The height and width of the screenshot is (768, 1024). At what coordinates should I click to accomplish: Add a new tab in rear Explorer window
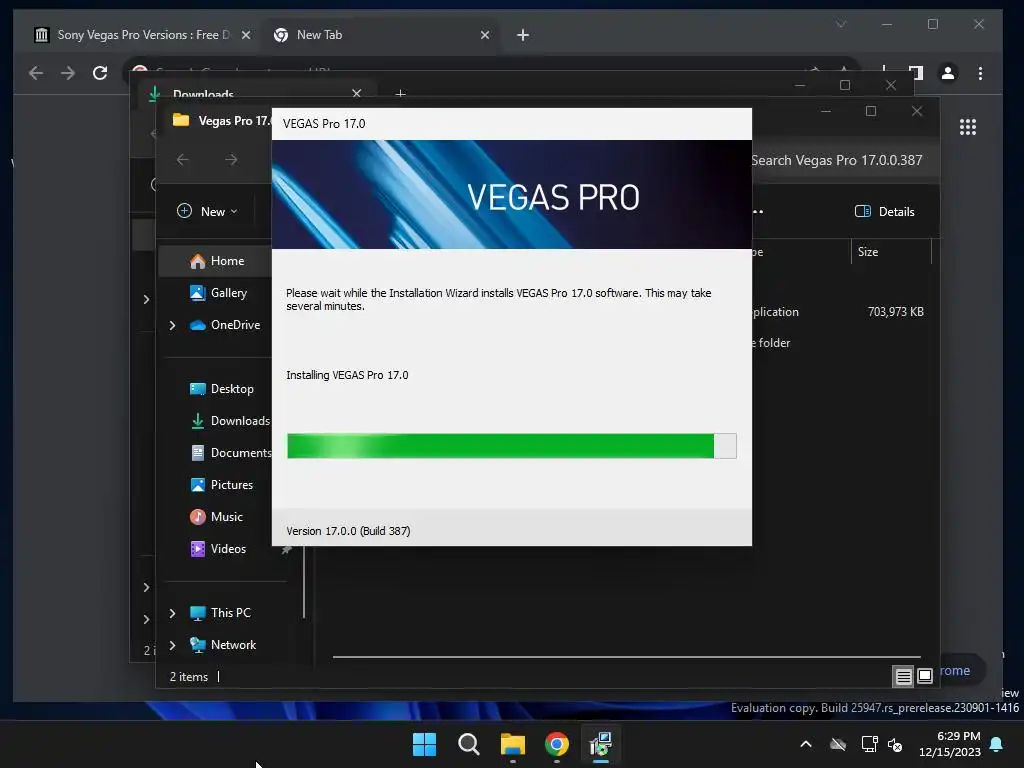coord(400,94)
